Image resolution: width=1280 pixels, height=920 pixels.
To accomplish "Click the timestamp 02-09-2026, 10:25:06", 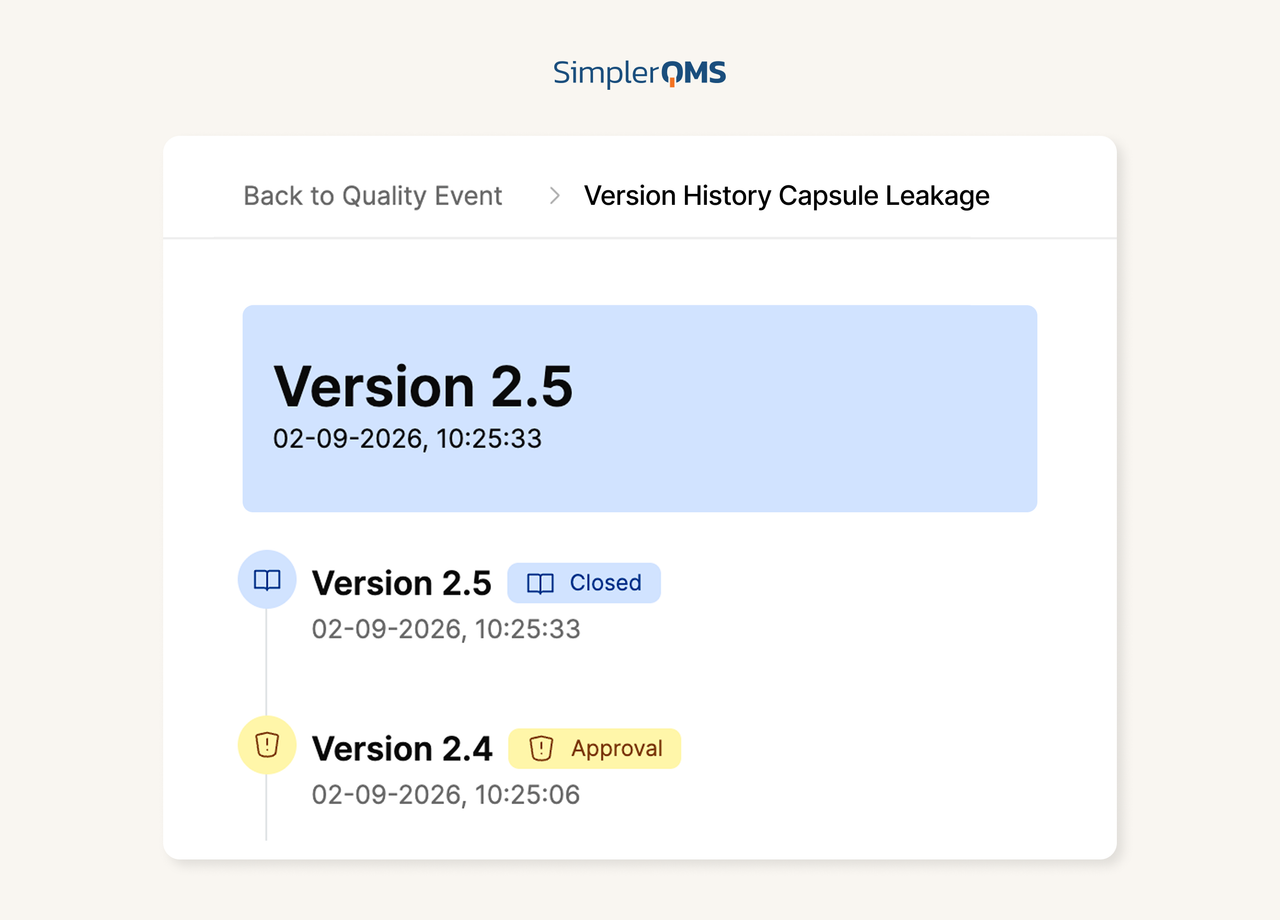I will [x=446, y=795].
